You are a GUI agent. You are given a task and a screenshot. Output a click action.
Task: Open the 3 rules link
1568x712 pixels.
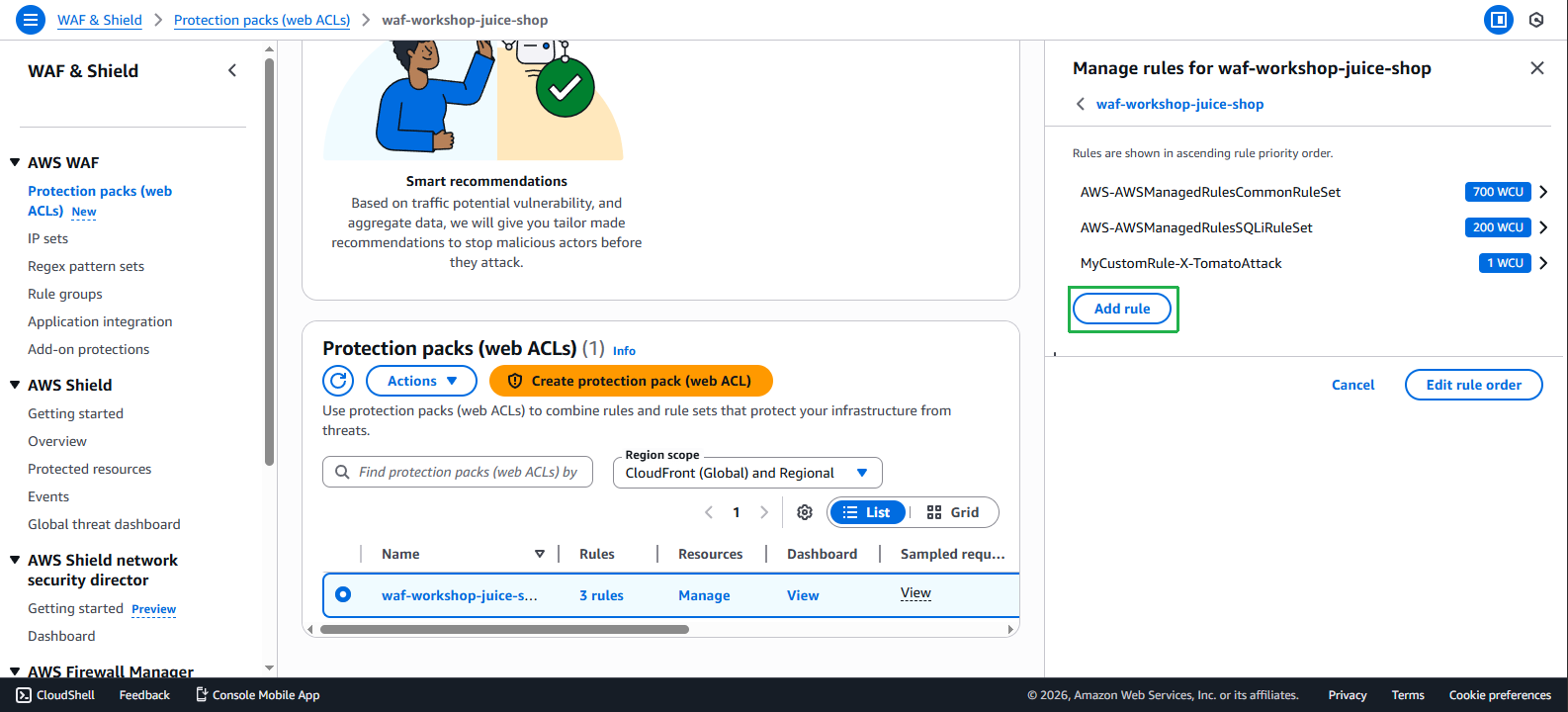(x=601, y=595)
